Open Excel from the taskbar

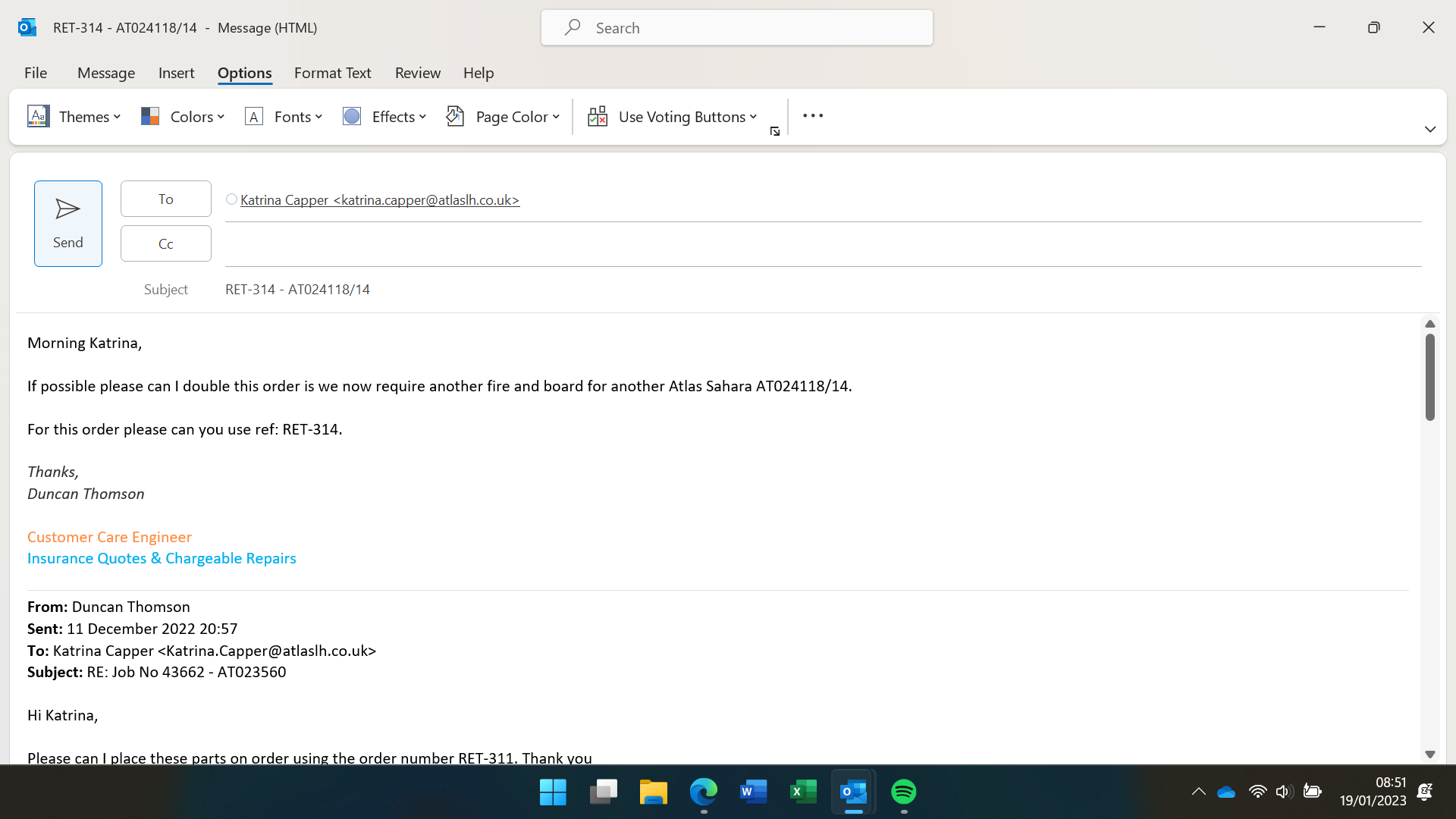803,792
